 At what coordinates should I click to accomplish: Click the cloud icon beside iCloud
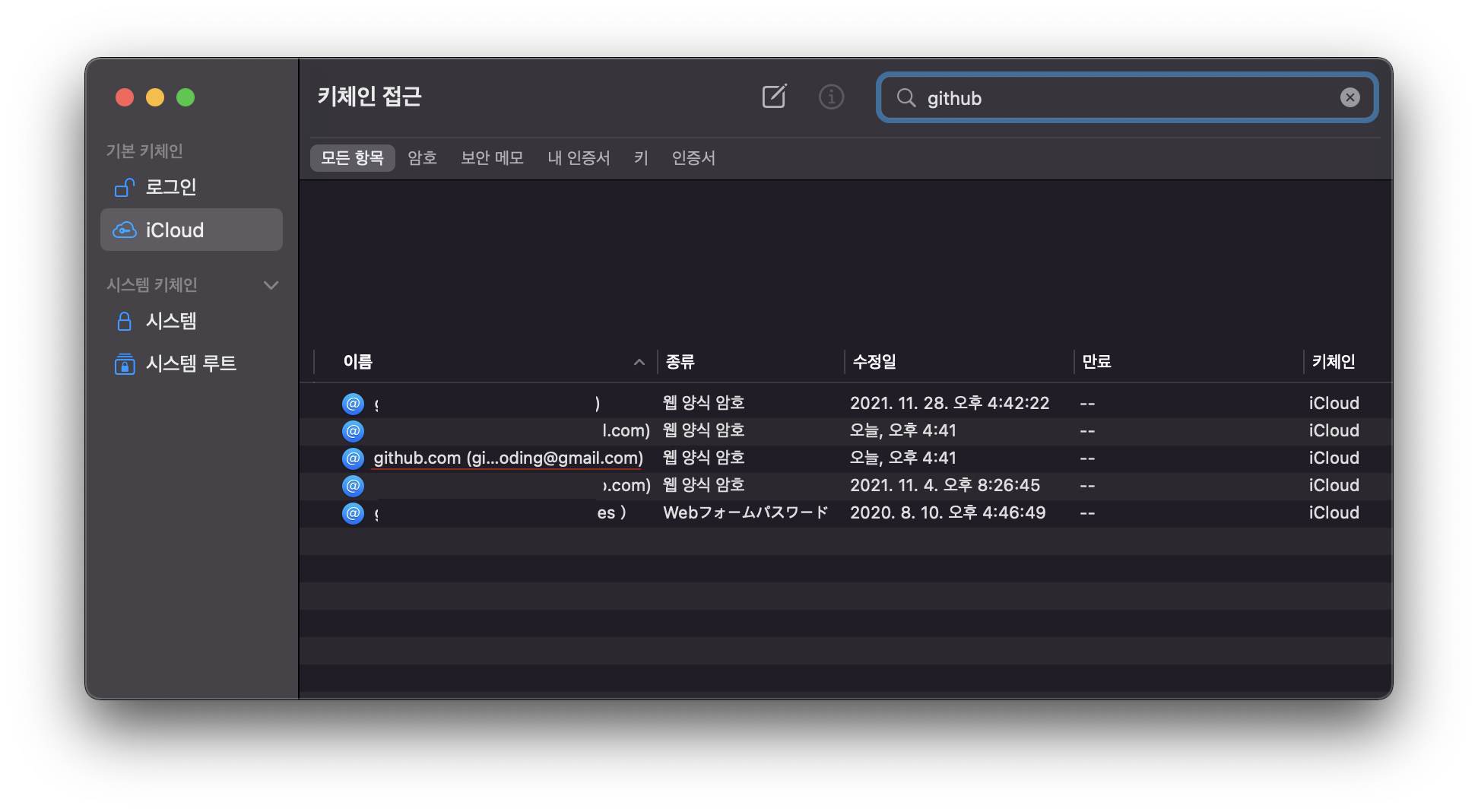click(x=124, y=230)
